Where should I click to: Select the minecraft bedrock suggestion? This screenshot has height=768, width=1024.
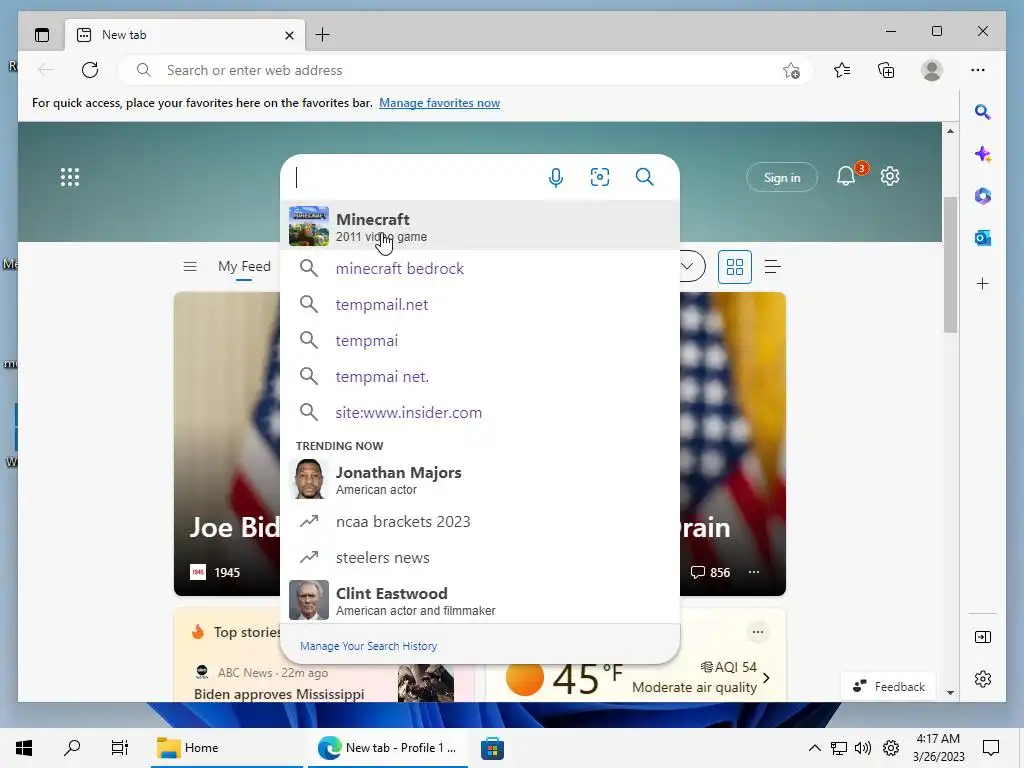click(480, 268)
